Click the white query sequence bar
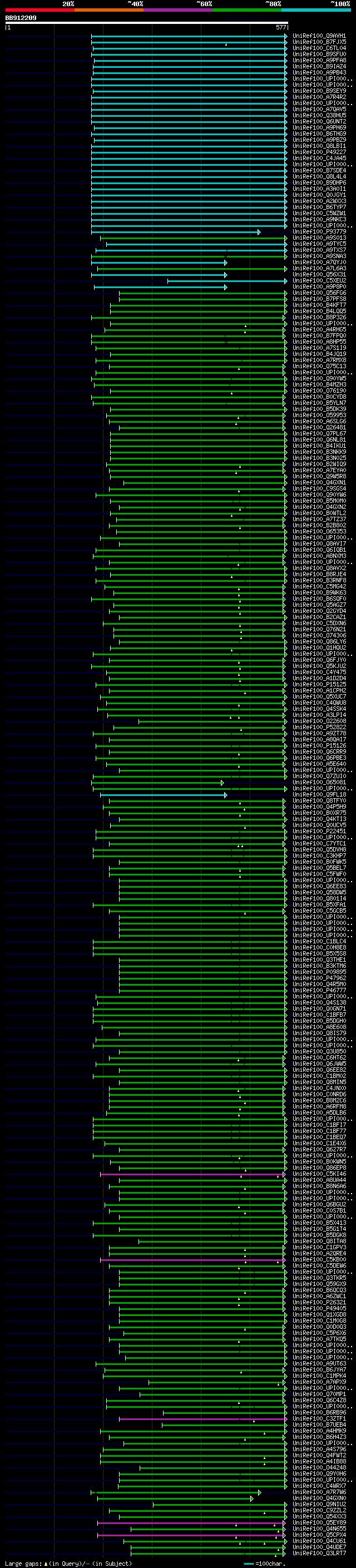This screenshot has height=1568, width=356. tap(147, 22)
